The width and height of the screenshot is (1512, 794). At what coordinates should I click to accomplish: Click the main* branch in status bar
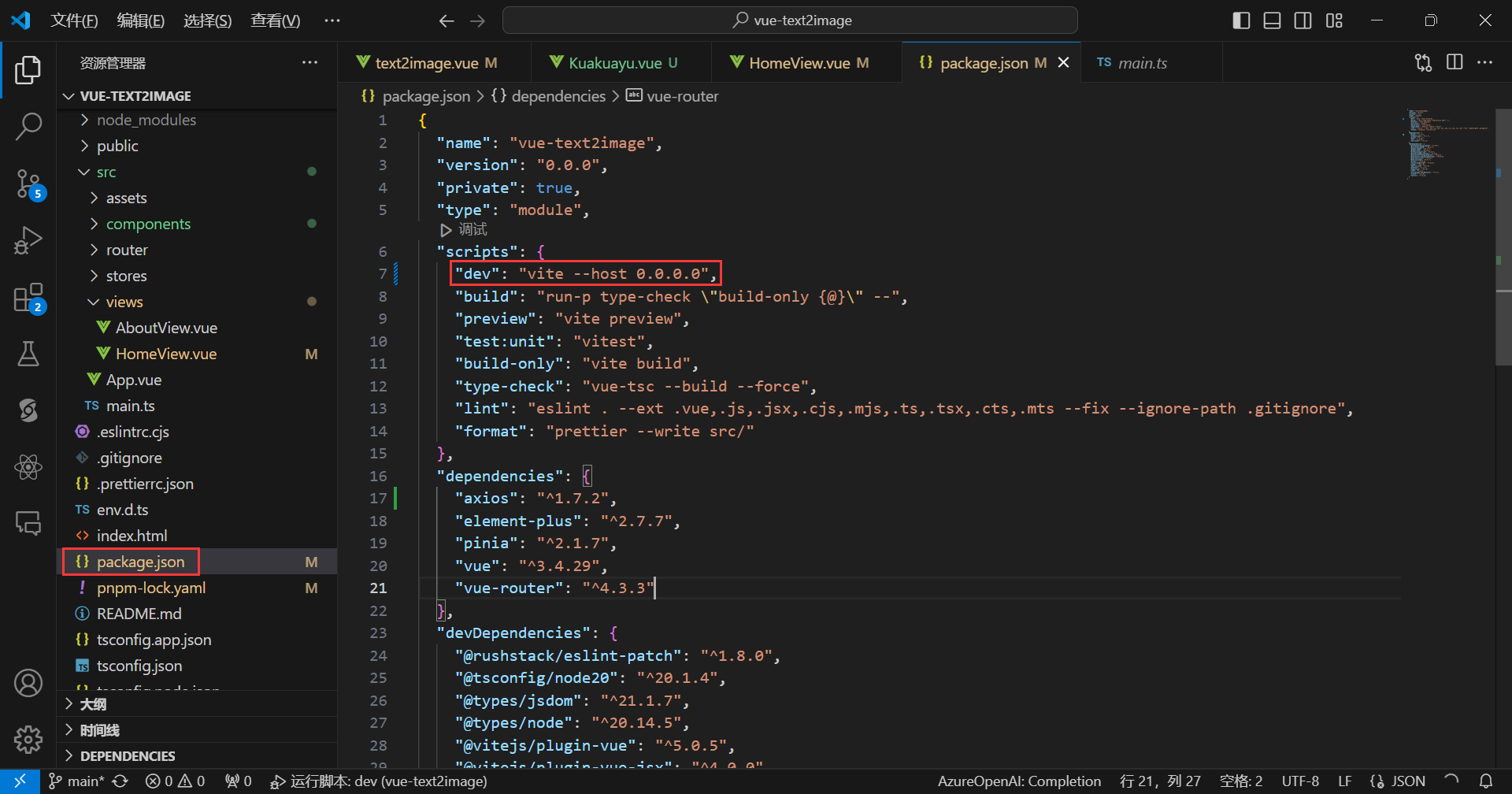tap(76, 781)
